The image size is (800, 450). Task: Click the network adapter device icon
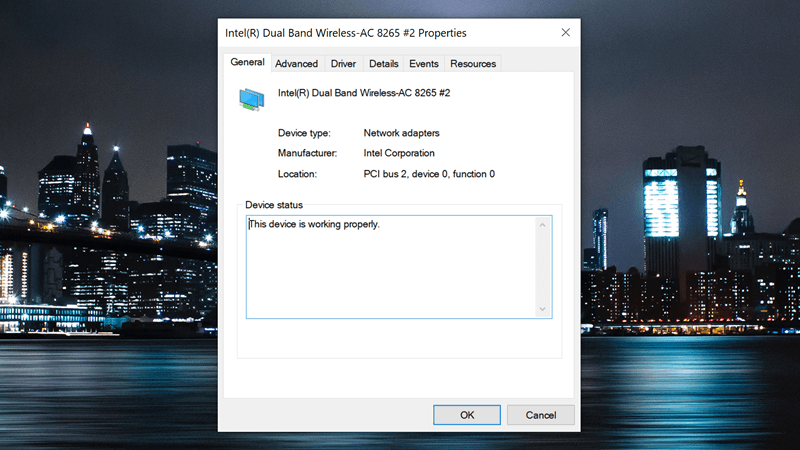click(252, 99)
